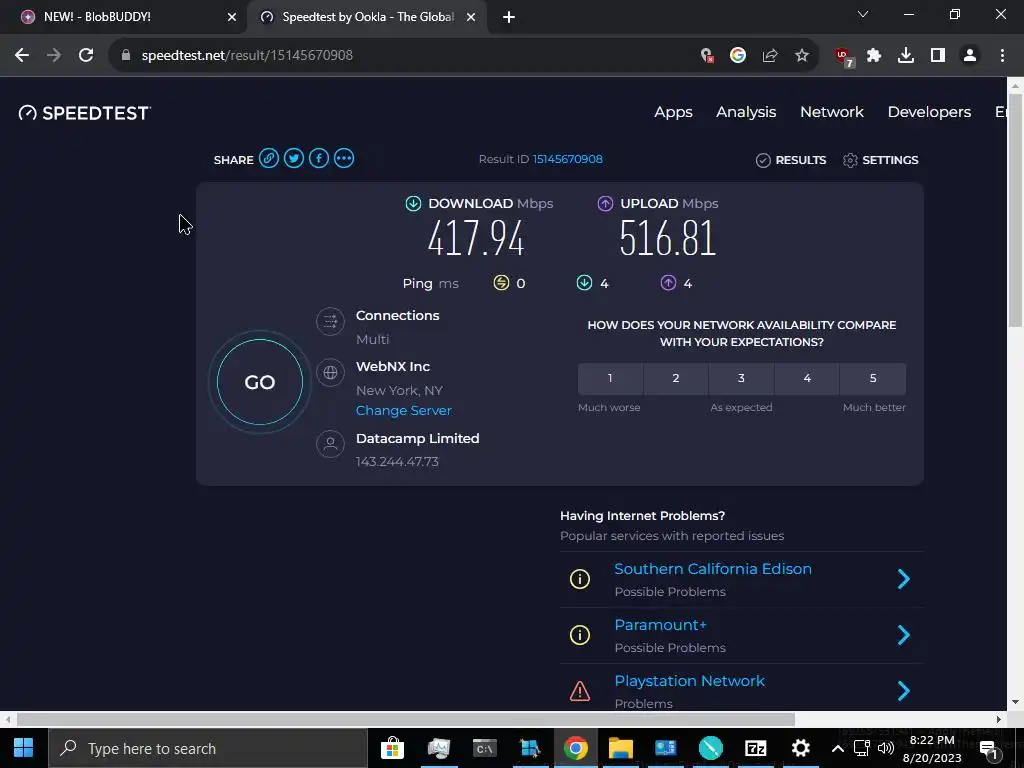Click the globe server icon
1024x768 pixels.
pyautogui.click(x=330, y=372)
